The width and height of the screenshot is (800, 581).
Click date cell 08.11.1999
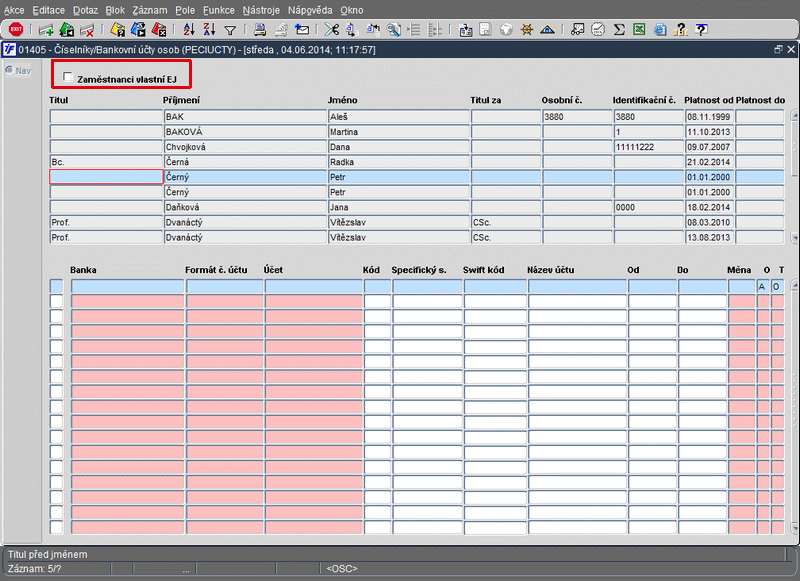point(709,117)
